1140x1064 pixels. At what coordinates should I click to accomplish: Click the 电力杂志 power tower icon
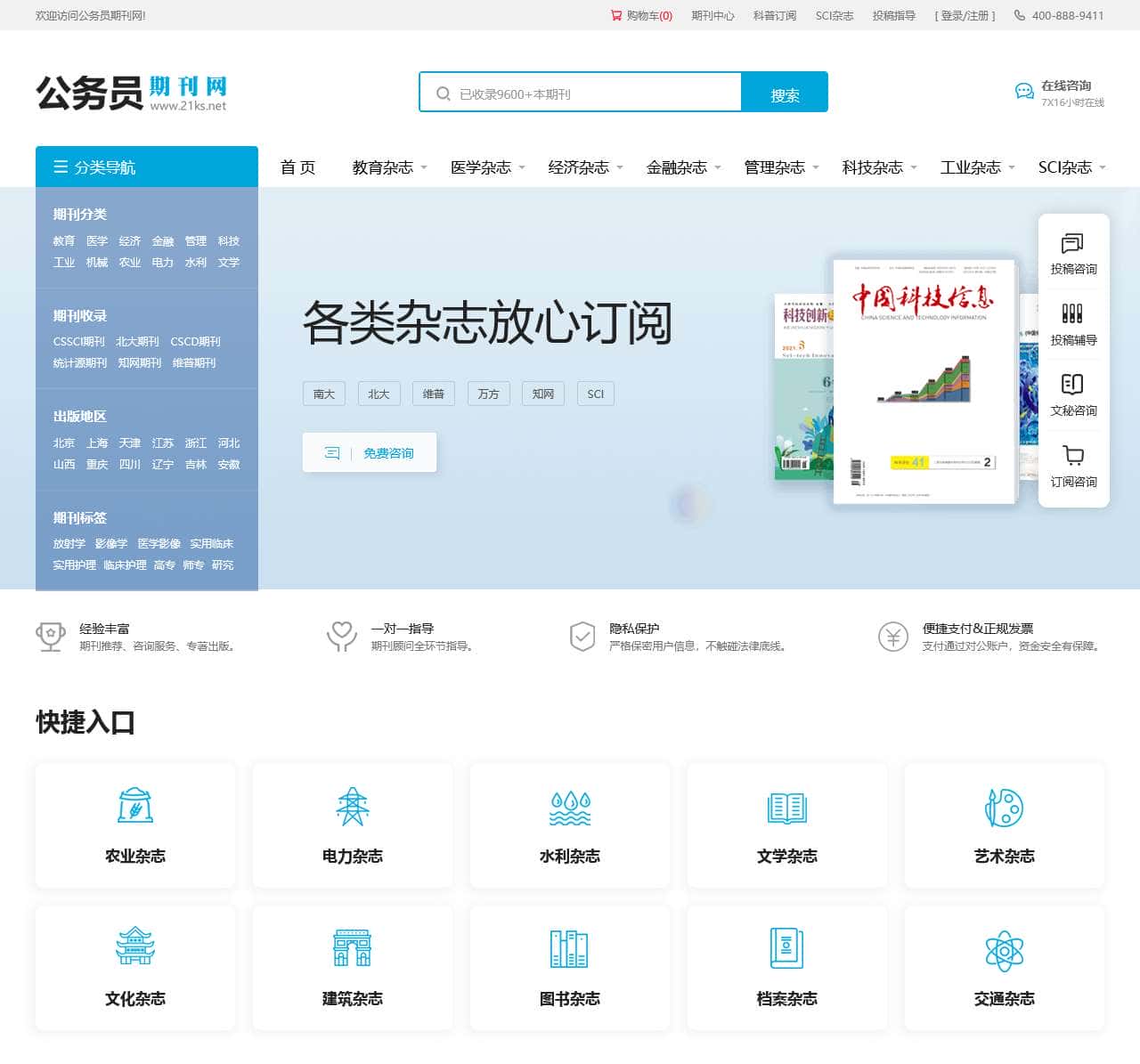tap(352, 806)
